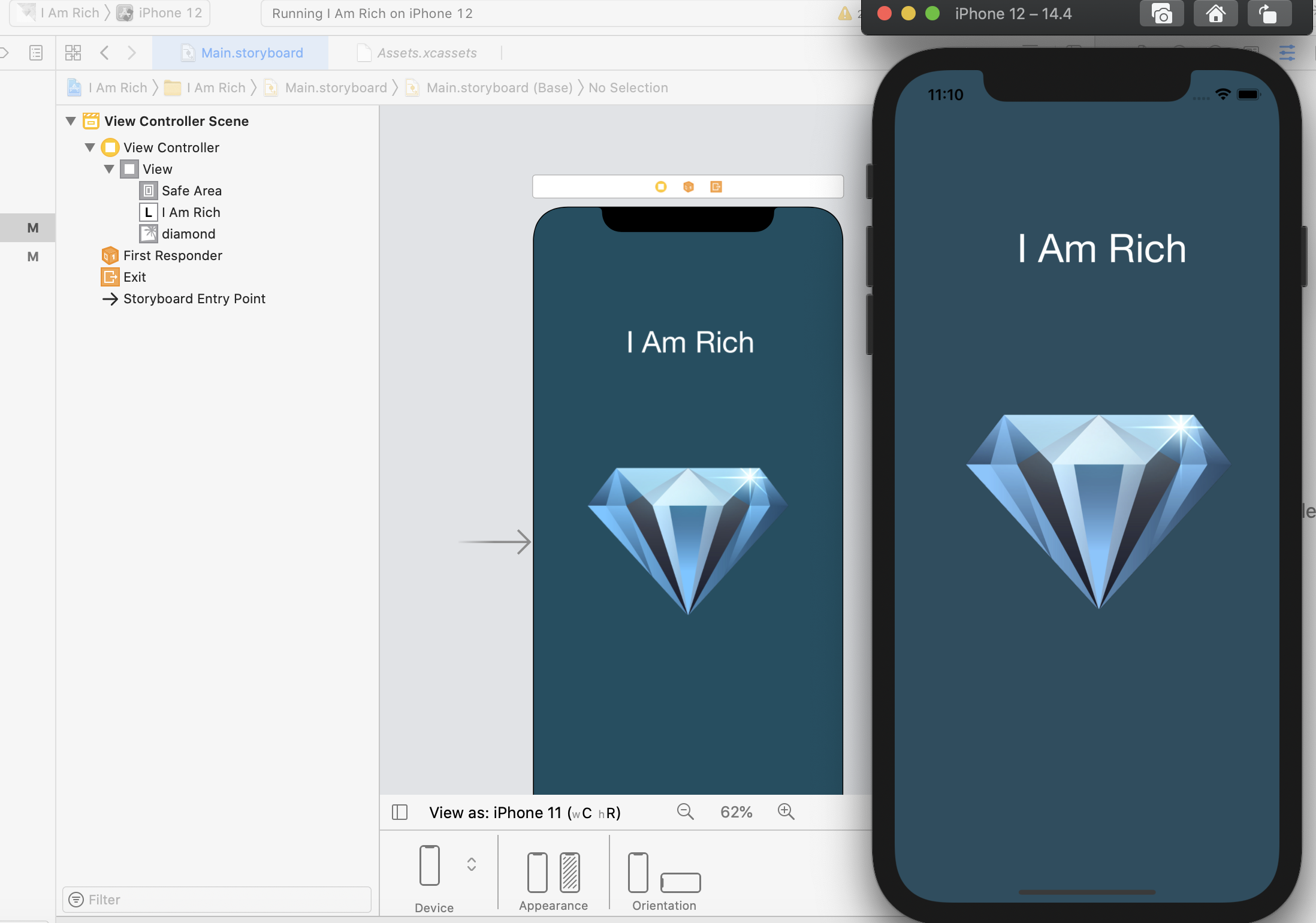Select dark appearance option
The height and width of the screenshot is (923, 1316).
click(569, 872)
